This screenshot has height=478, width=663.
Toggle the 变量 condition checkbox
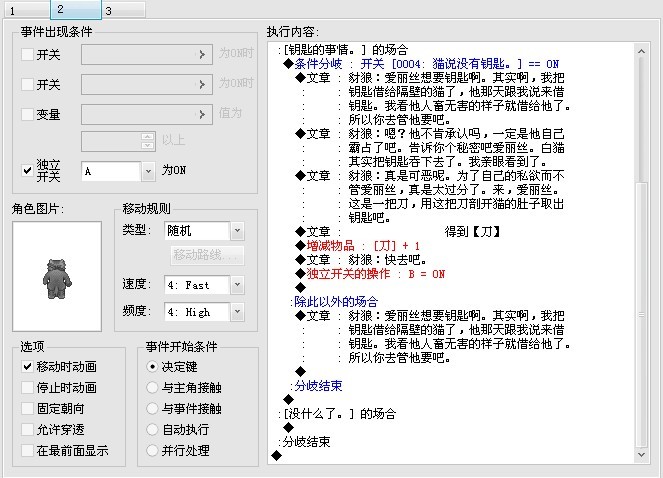[27, 114]
